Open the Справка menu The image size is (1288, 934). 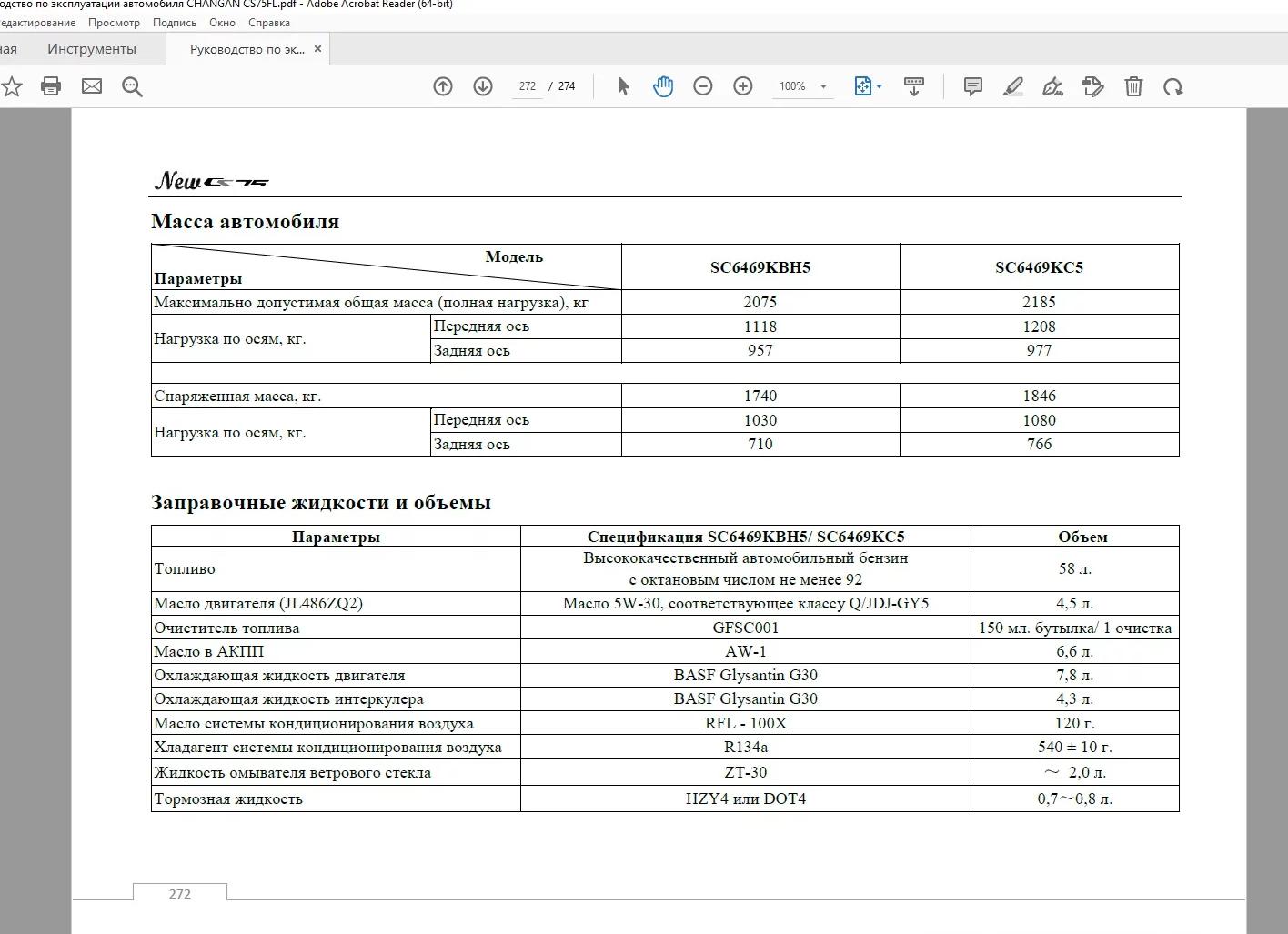[269, 23]
